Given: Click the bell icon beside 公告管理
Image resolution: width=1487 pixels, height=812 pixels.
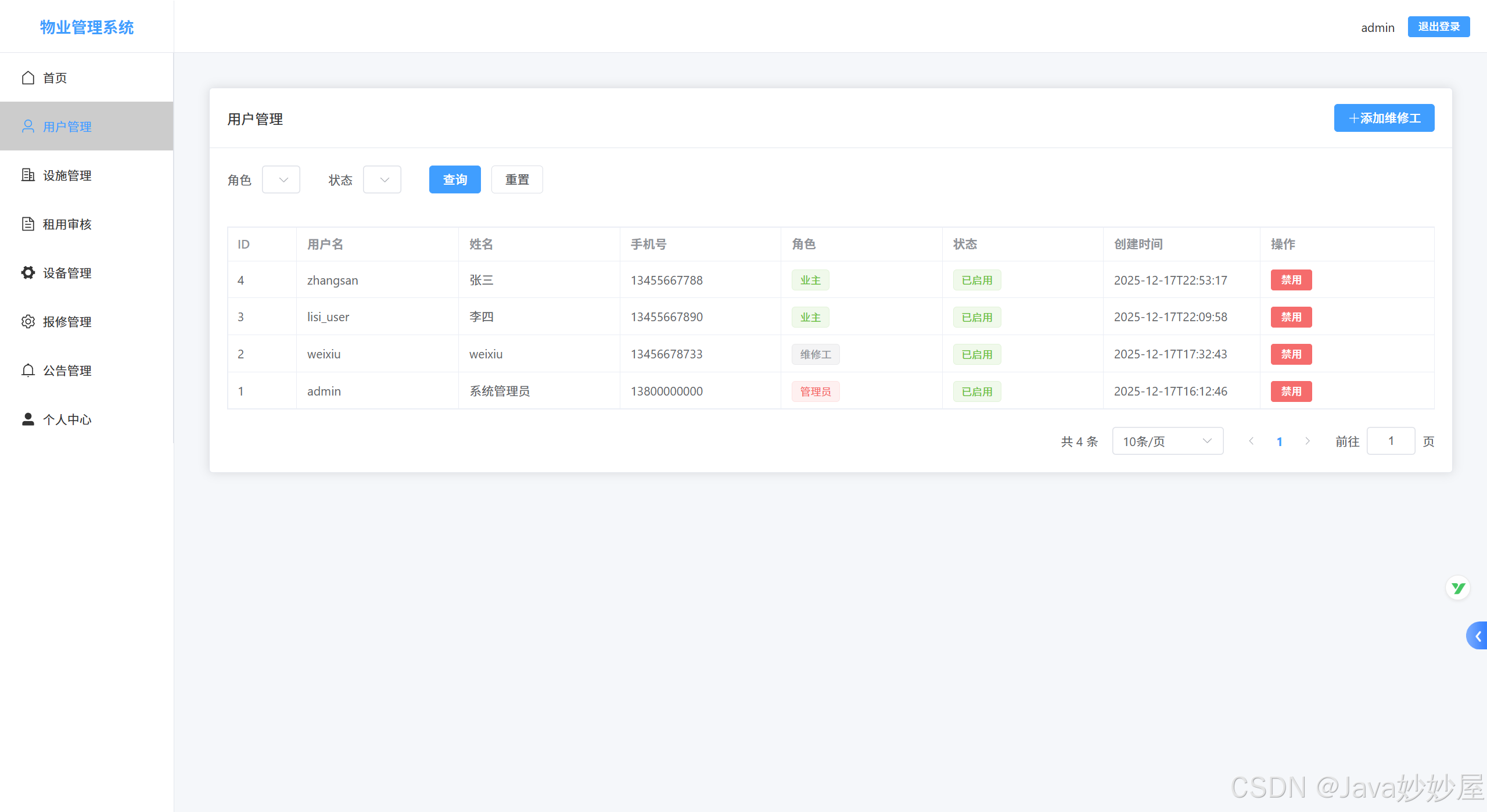Looking at the screenshot, I should click(x=28, y=371).
